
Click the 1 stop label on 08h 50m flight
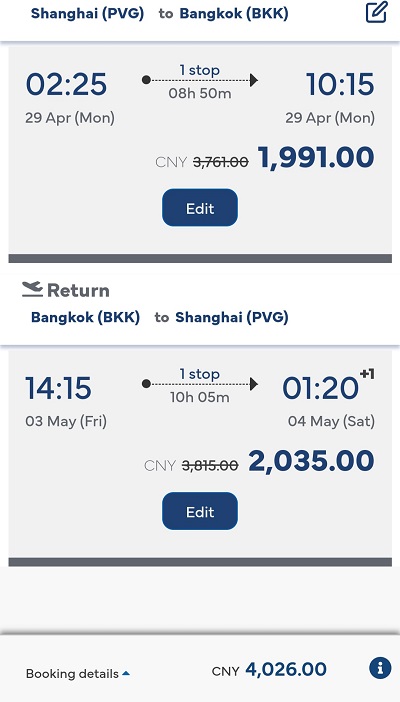pos(200,70)
